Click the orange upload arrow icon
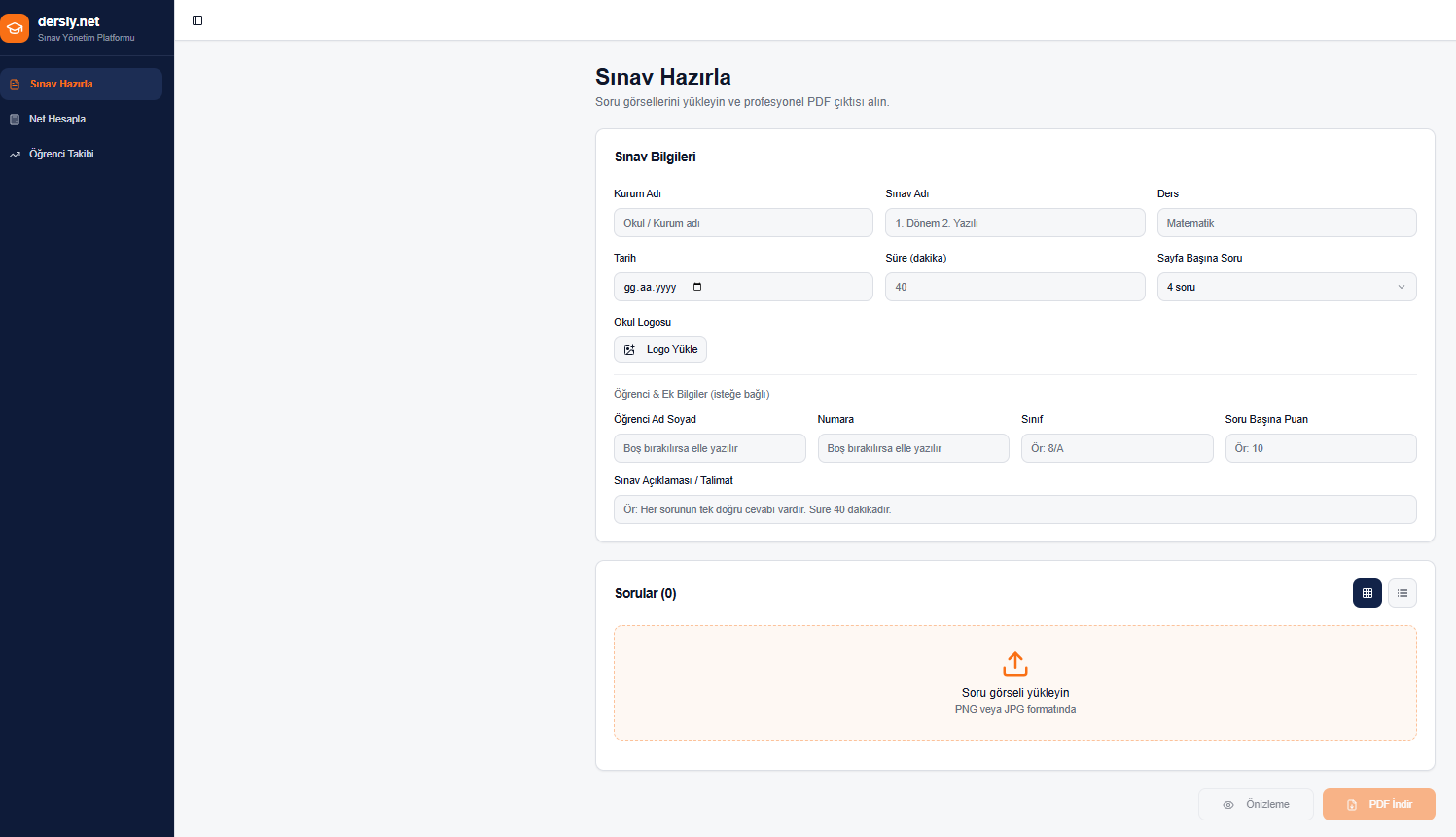1456x837 pixels. (x=1015, y=664)
